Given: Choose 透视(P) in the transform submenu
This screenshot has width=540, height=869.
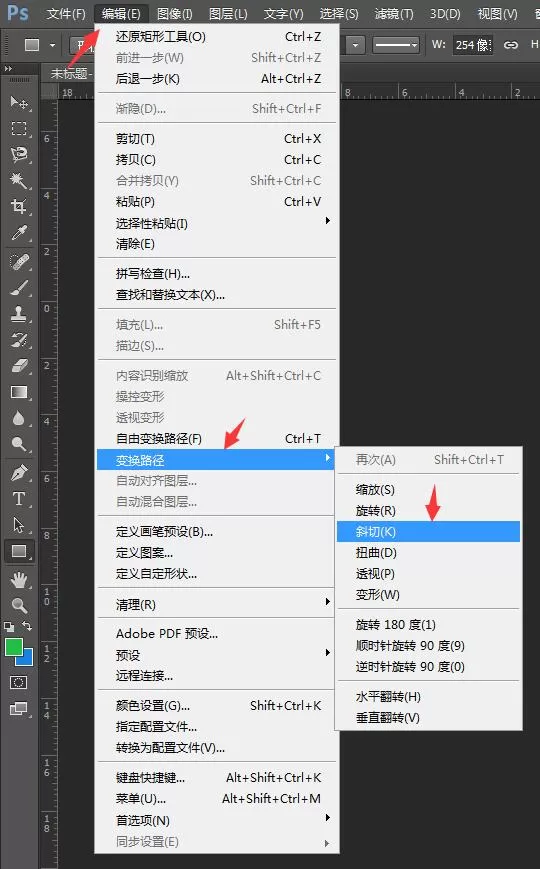Looking at the screenshot, I should (x=429, y=574).
